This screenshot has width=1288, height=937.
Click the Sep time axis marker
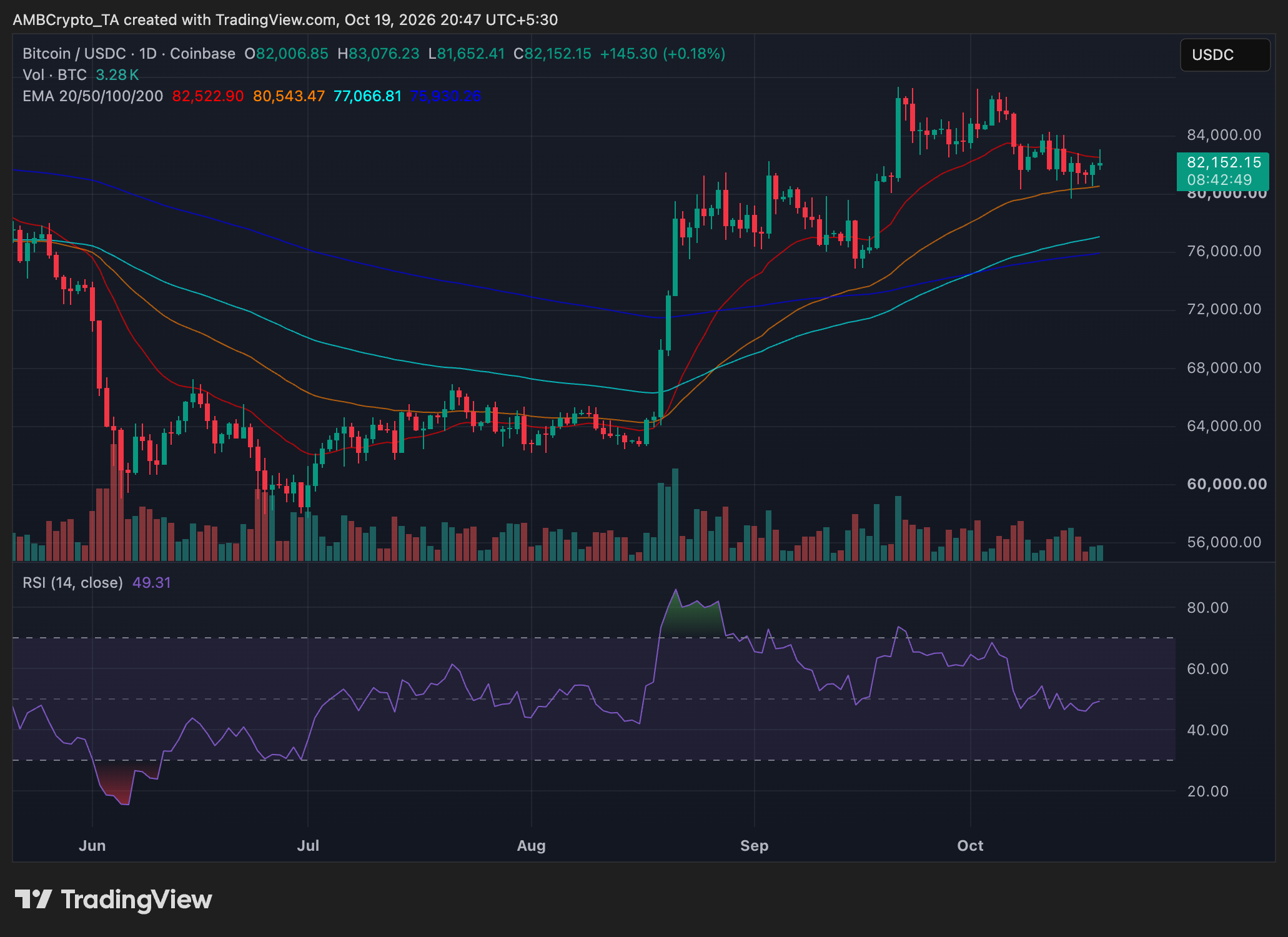(754, 846)
